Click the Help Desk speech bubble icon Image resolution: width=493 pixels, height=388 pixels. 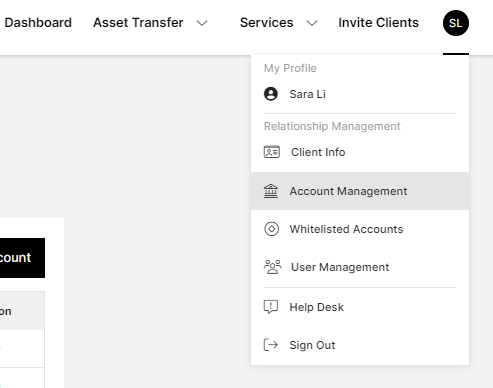(x=271, y=307)
